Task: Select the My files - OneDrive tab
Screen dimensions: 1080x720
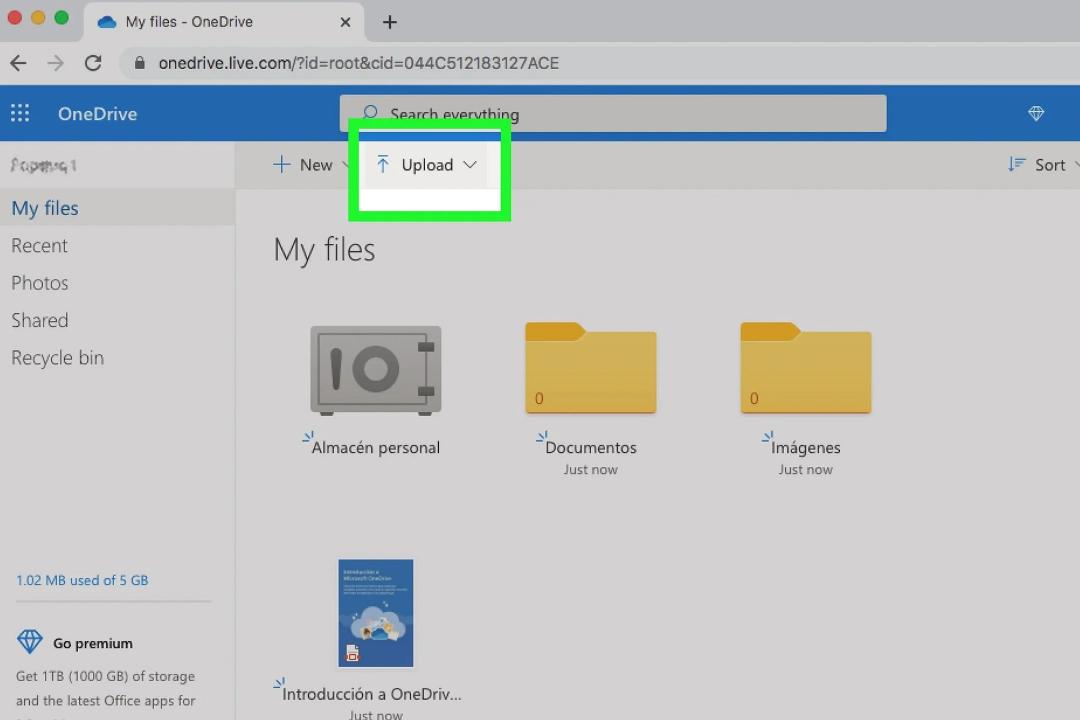Action: [224, 22]
